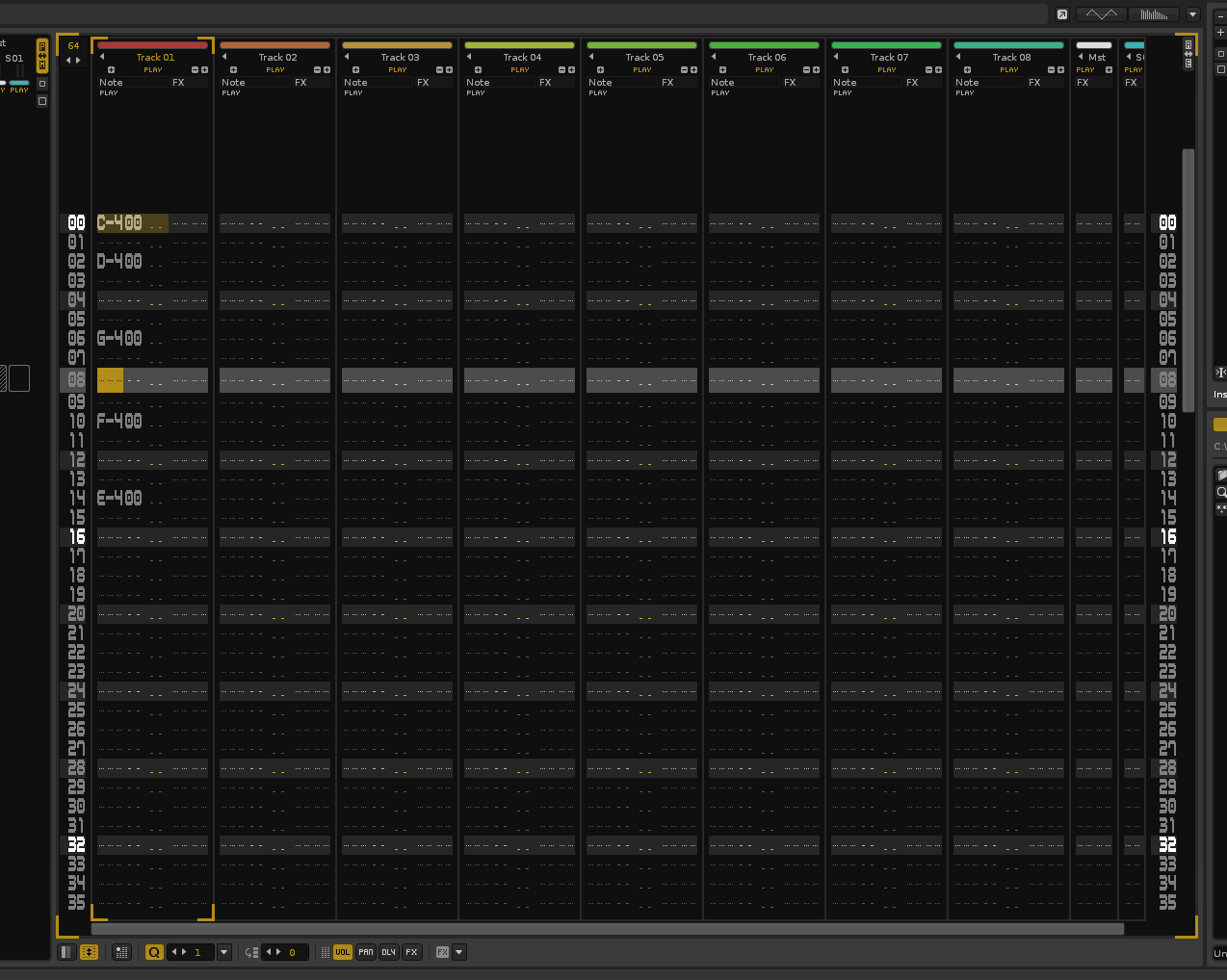Screen dimensions: 1227x980
Task: Open the automation envelope view icon
Action: tap(1101, 14)
